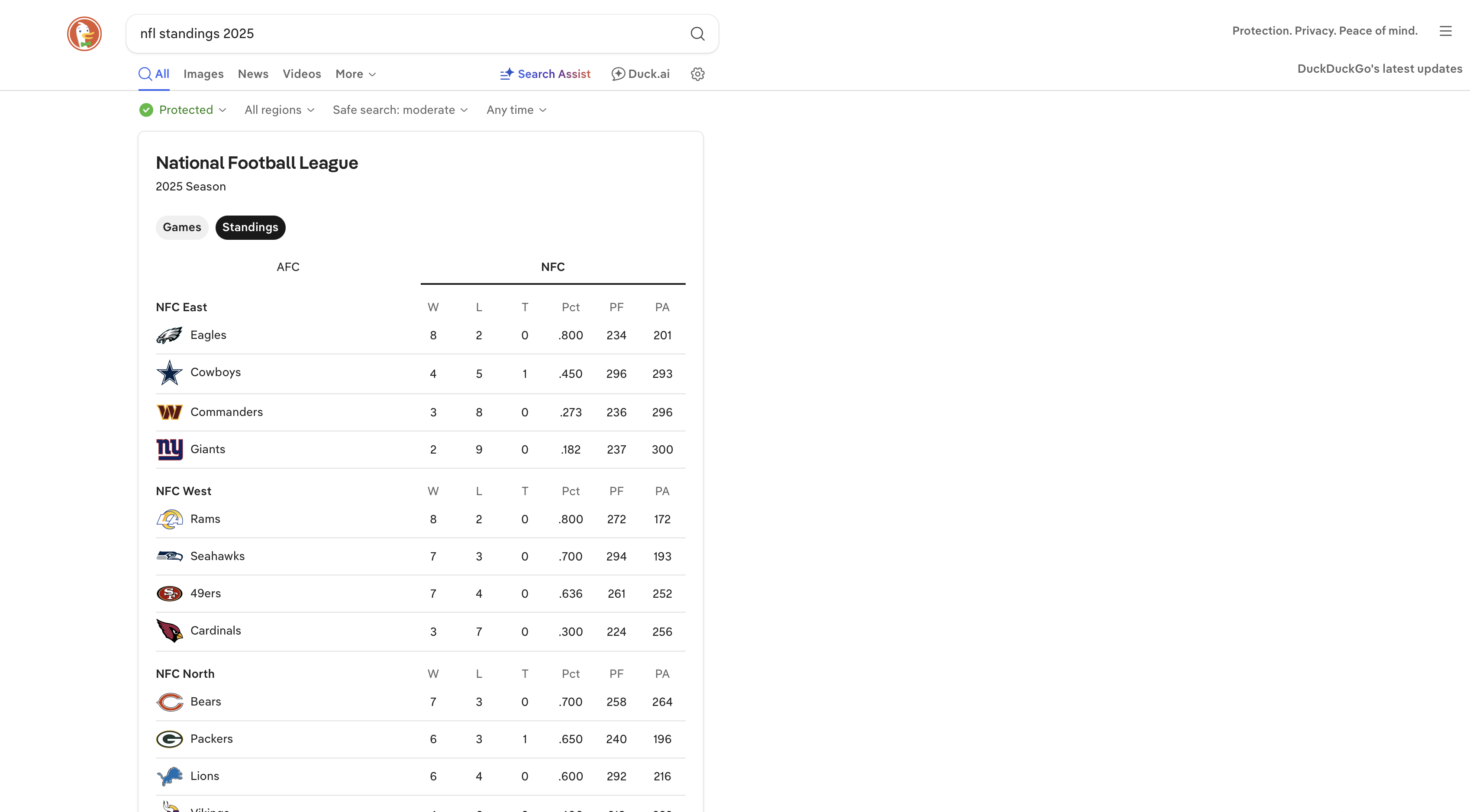Expand the Safe search dropdown

400,110
